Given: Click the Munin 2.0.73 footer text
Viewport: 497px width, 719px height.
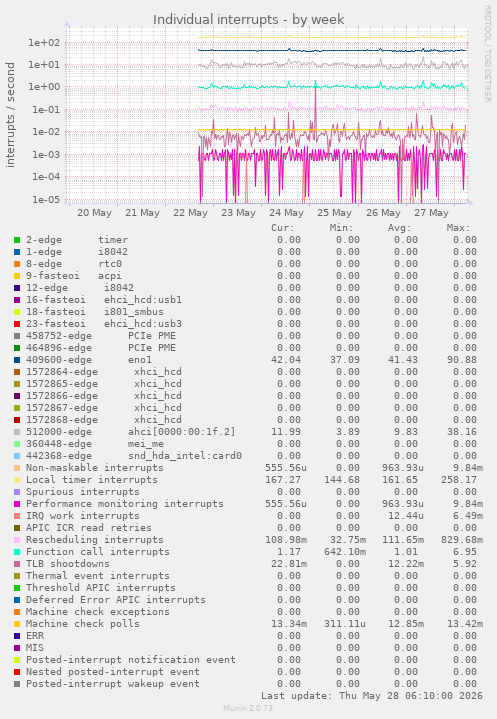Looking at the screenshot, I should click(x=248, y=708).
